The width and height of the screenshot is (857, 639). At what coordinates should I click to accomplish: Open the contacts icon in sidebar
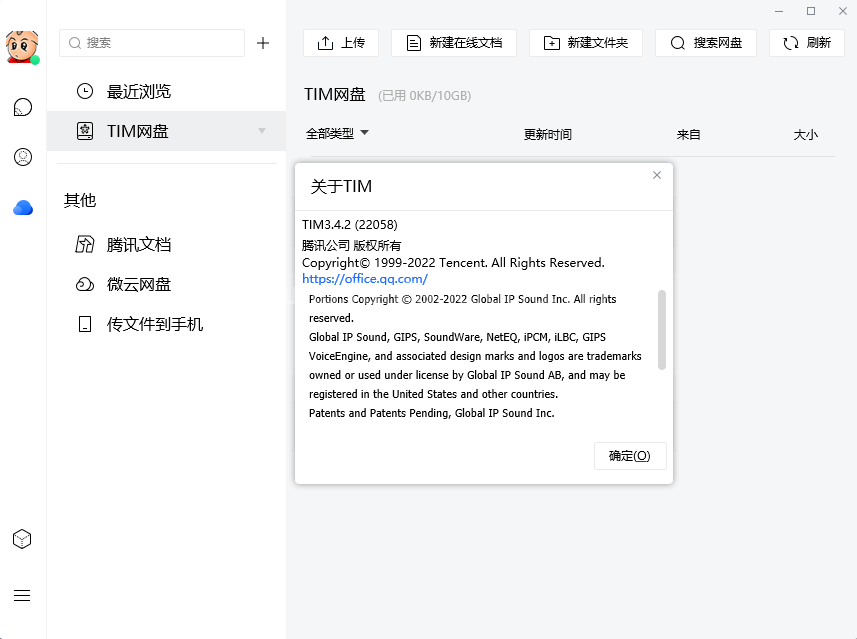[22, 157]
